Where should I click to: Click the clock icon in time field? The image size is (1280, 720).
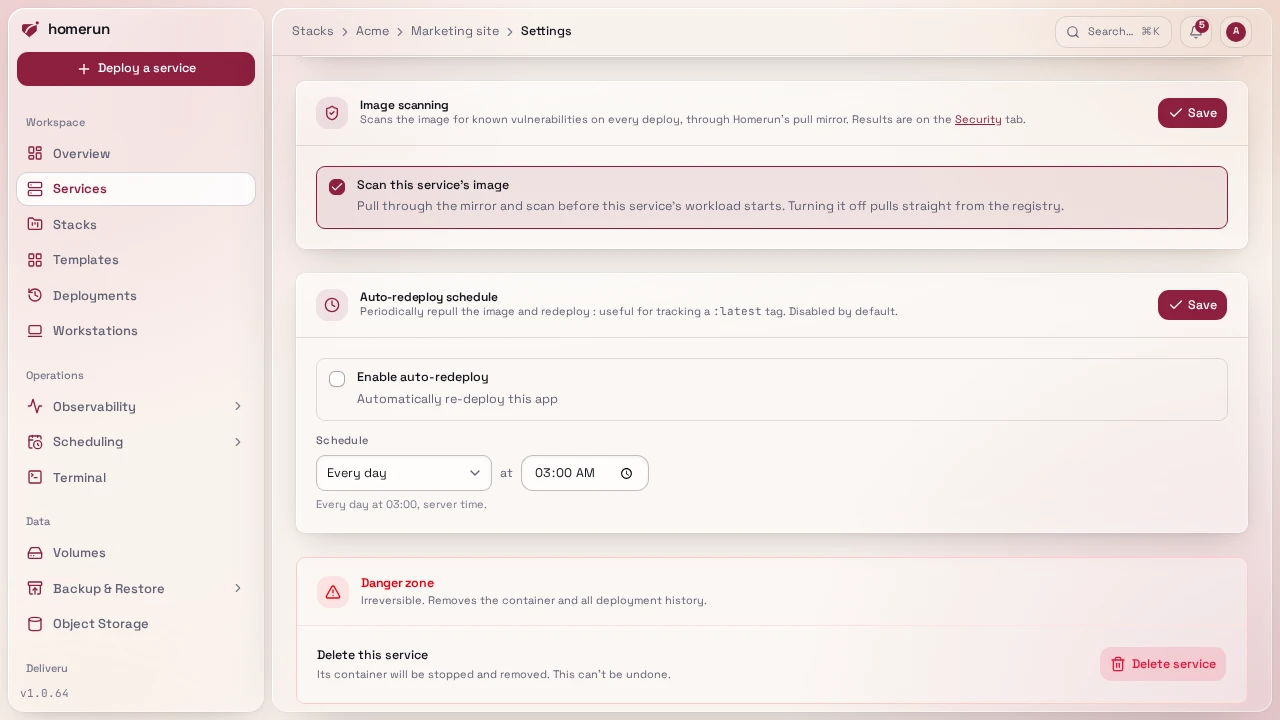click(627, 473)
